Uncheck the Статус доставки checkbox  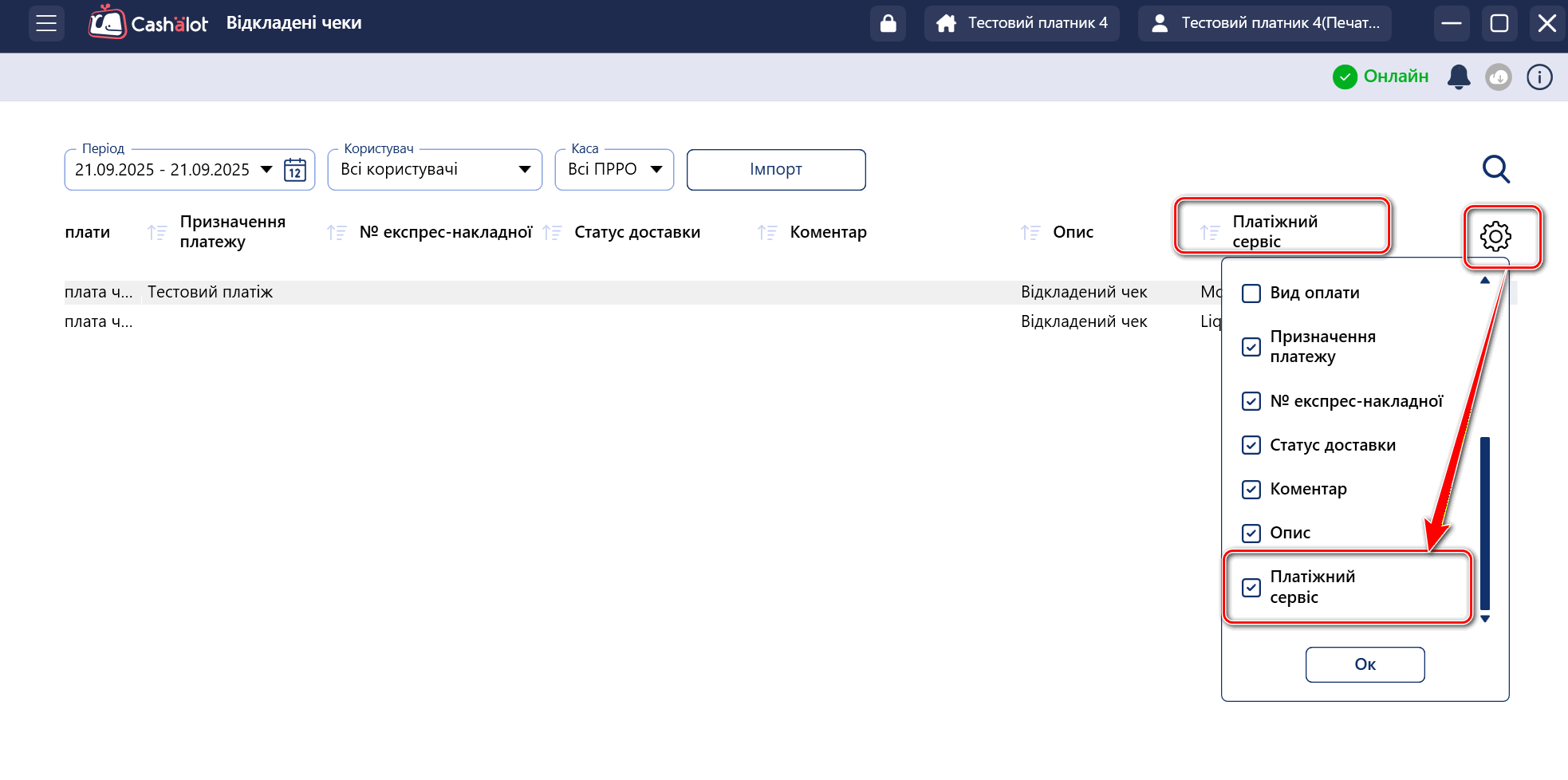(x=1251, y=445)
